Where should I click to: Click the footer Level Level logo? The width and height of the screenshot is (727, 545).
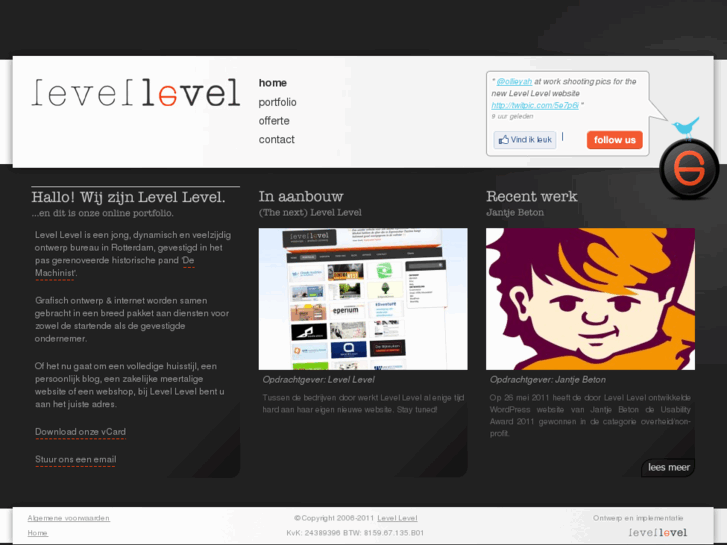click(x=658, y=532)
